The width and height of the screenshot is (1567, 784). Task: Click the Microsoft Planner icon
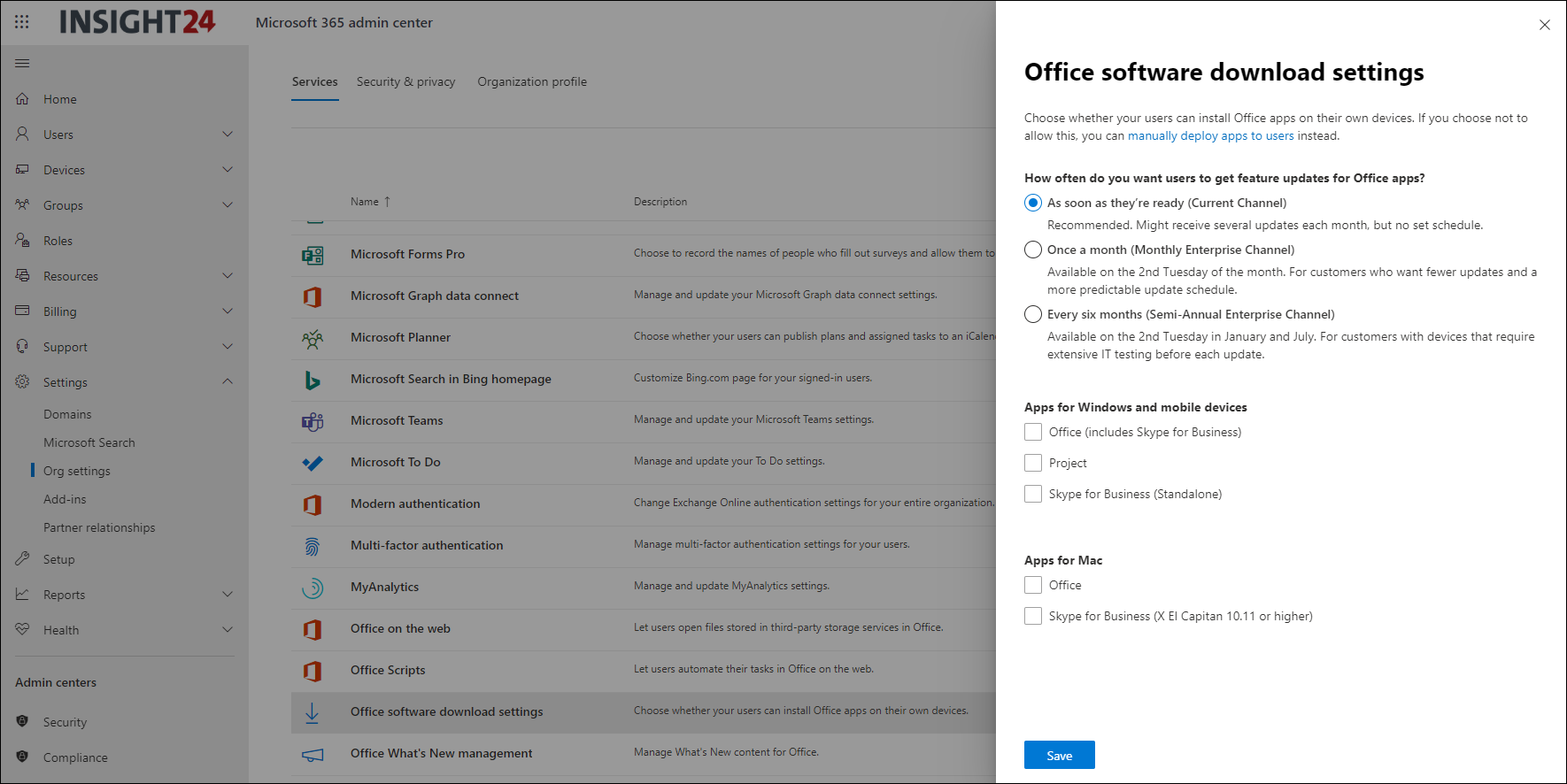pyautogui.click(x=313, y=338)
